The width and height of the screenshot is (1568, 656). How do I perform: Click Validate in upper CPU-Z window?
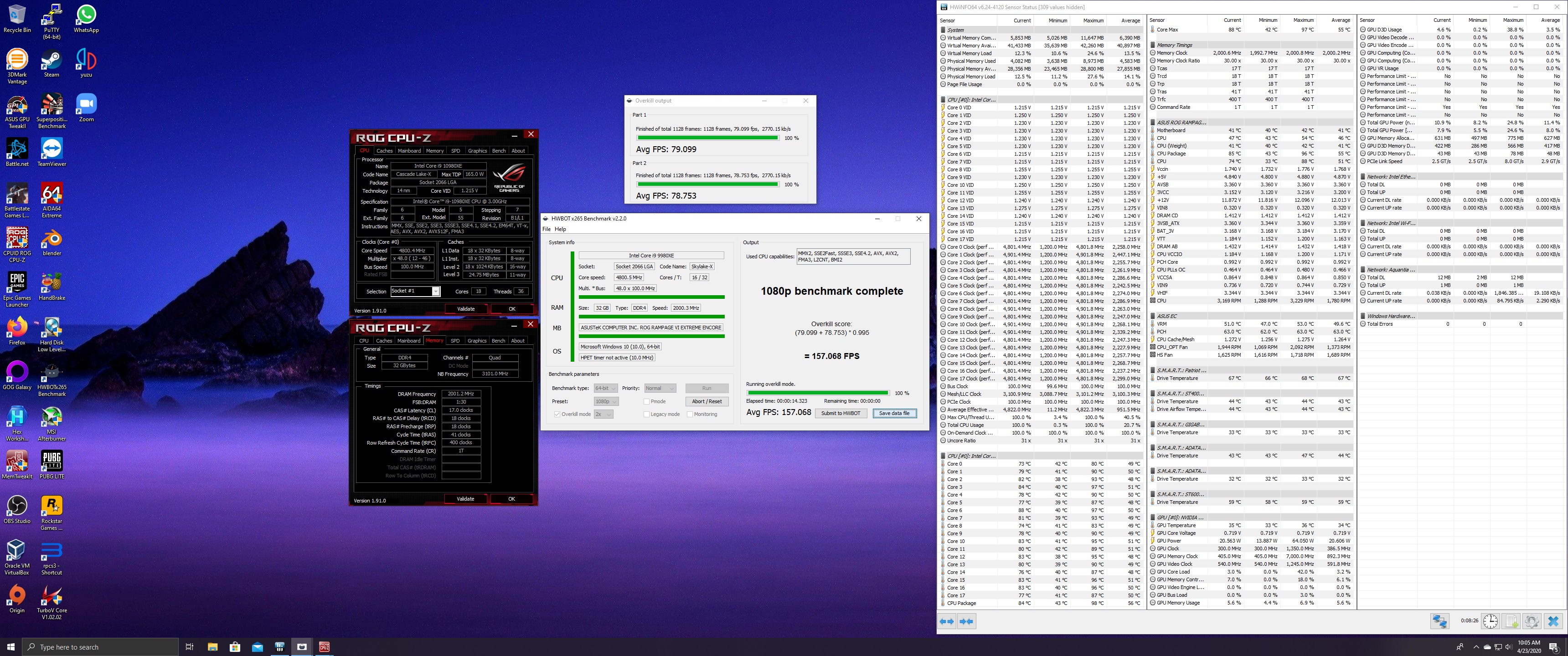point(466,309)
